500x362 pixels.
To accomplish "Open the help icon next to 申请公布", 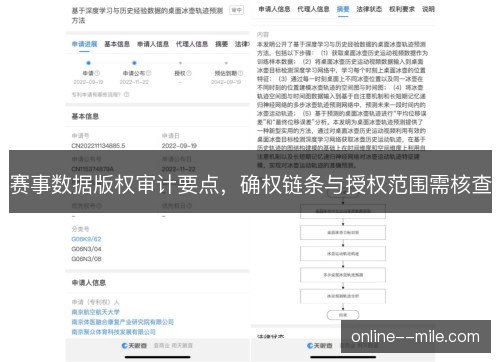I will [149, 73].
